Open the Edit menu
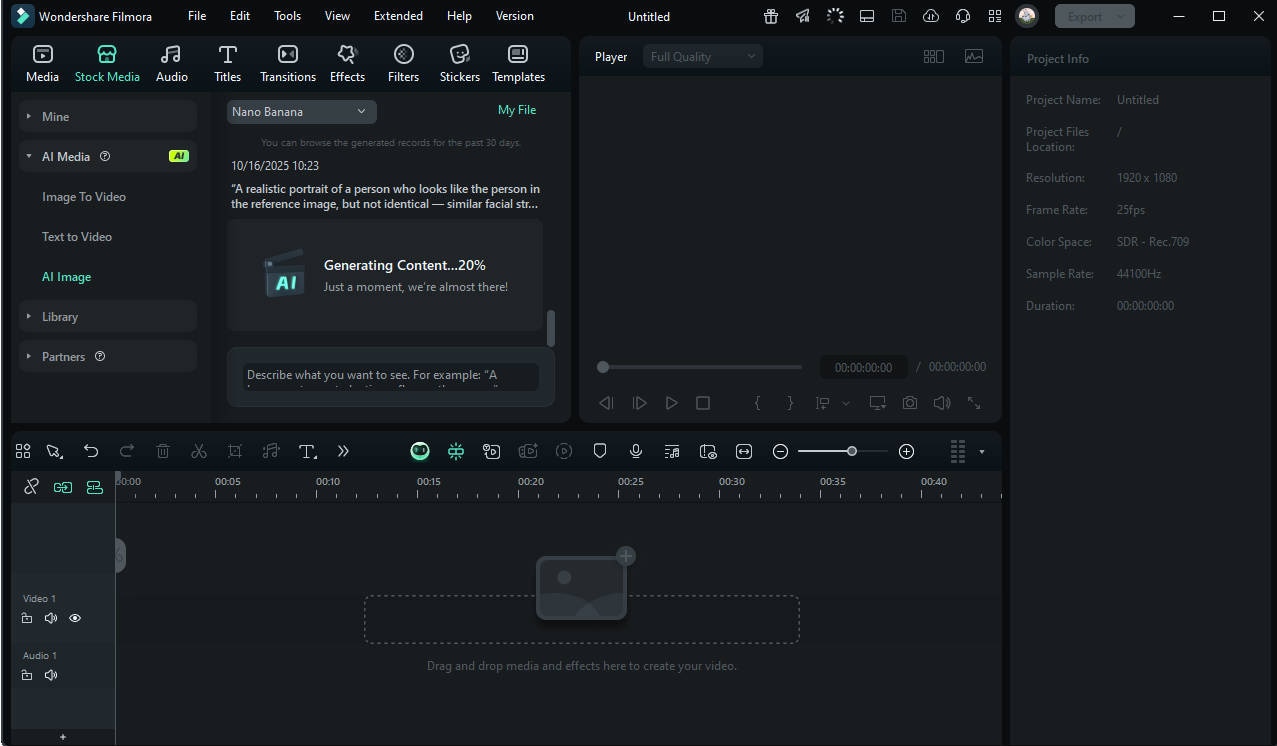 point(240,16)
